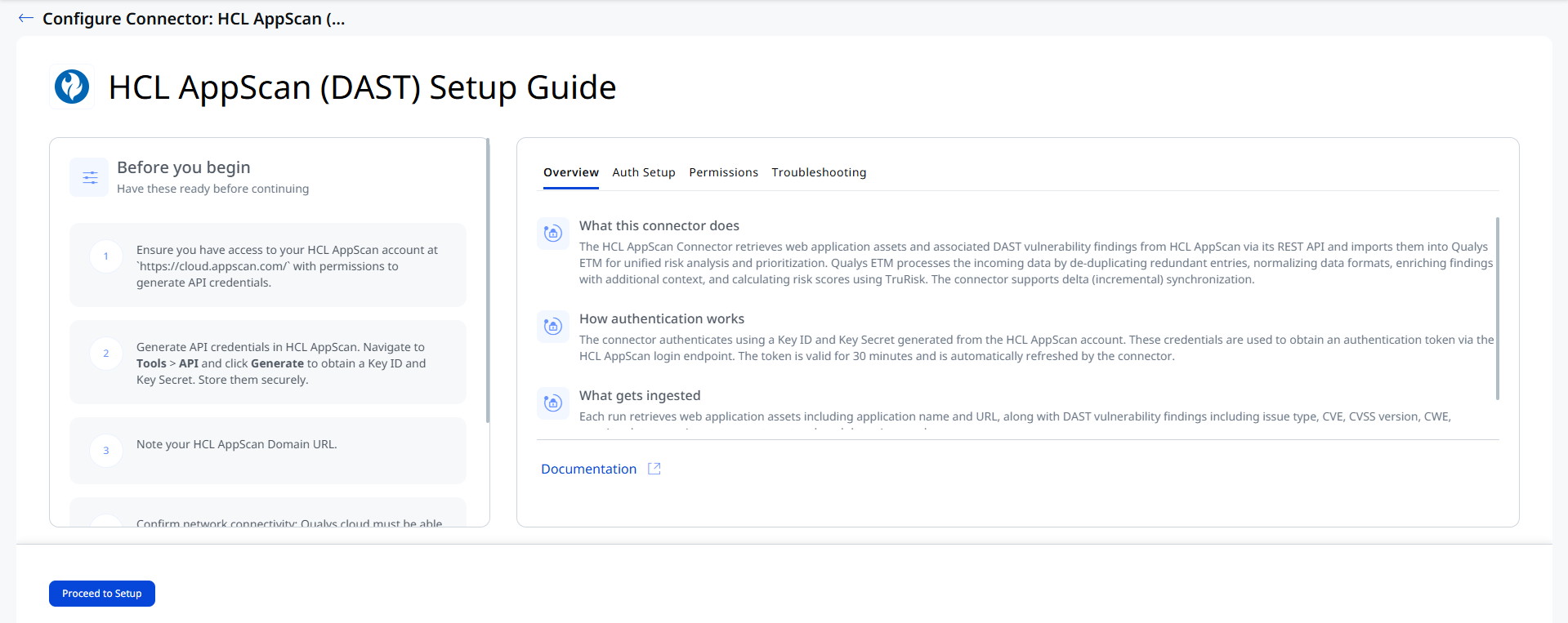Open the Permissions tab
Image resolution: width=1568 pixels, height=623 pixels.
click(x=723, y=172)
